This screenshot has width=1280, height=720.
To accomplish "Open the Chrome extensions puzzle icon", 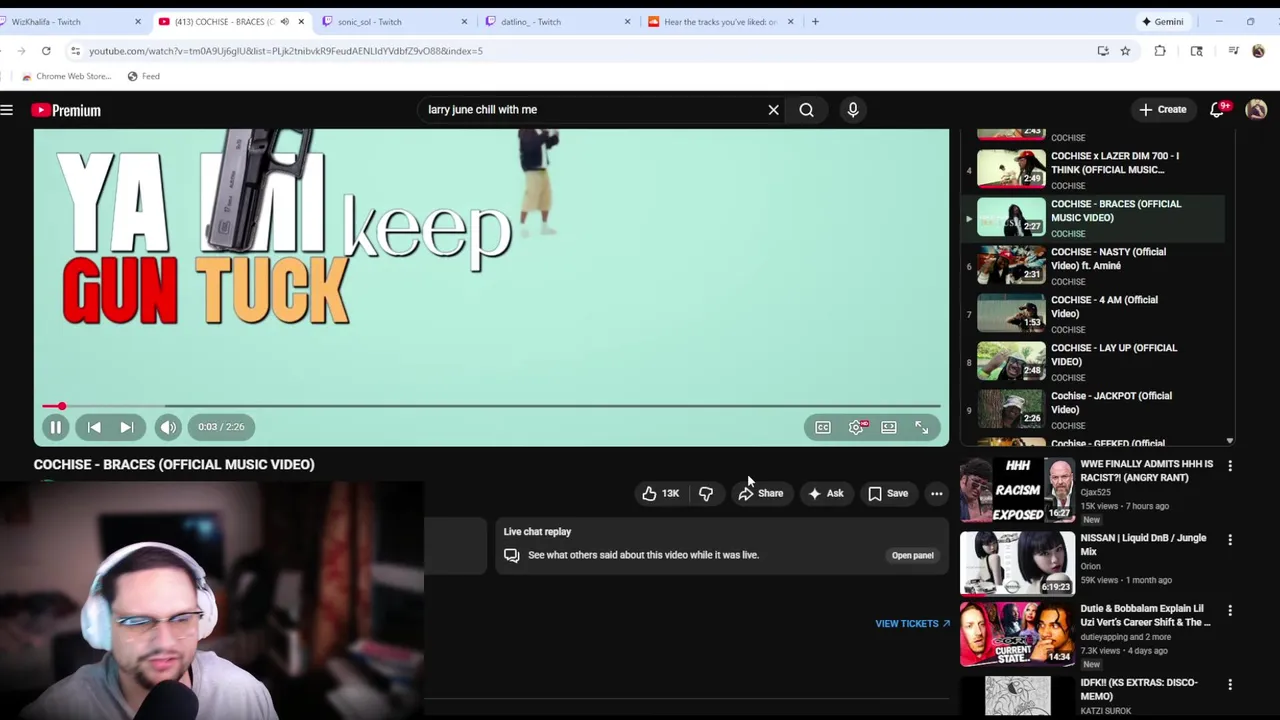I will tap(1160, 51).
